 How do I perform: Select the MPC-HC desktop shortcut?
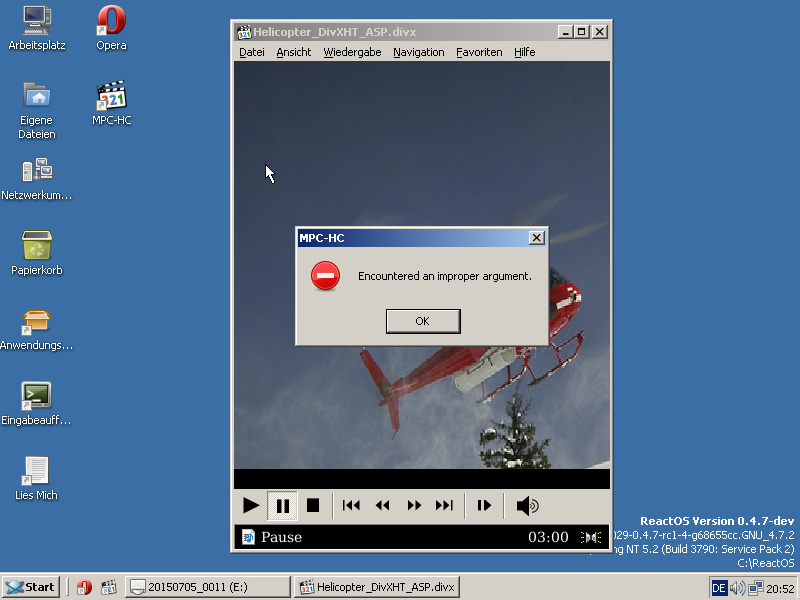[x=111, y=103]
